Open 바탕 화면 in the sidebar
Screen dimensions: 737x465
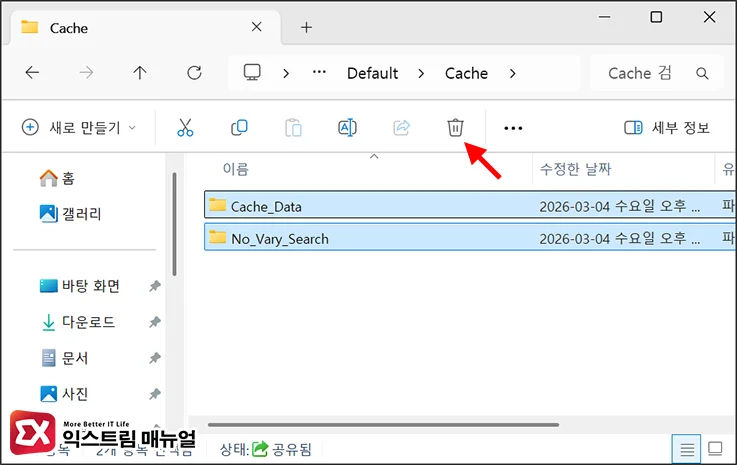click(79, 286)
